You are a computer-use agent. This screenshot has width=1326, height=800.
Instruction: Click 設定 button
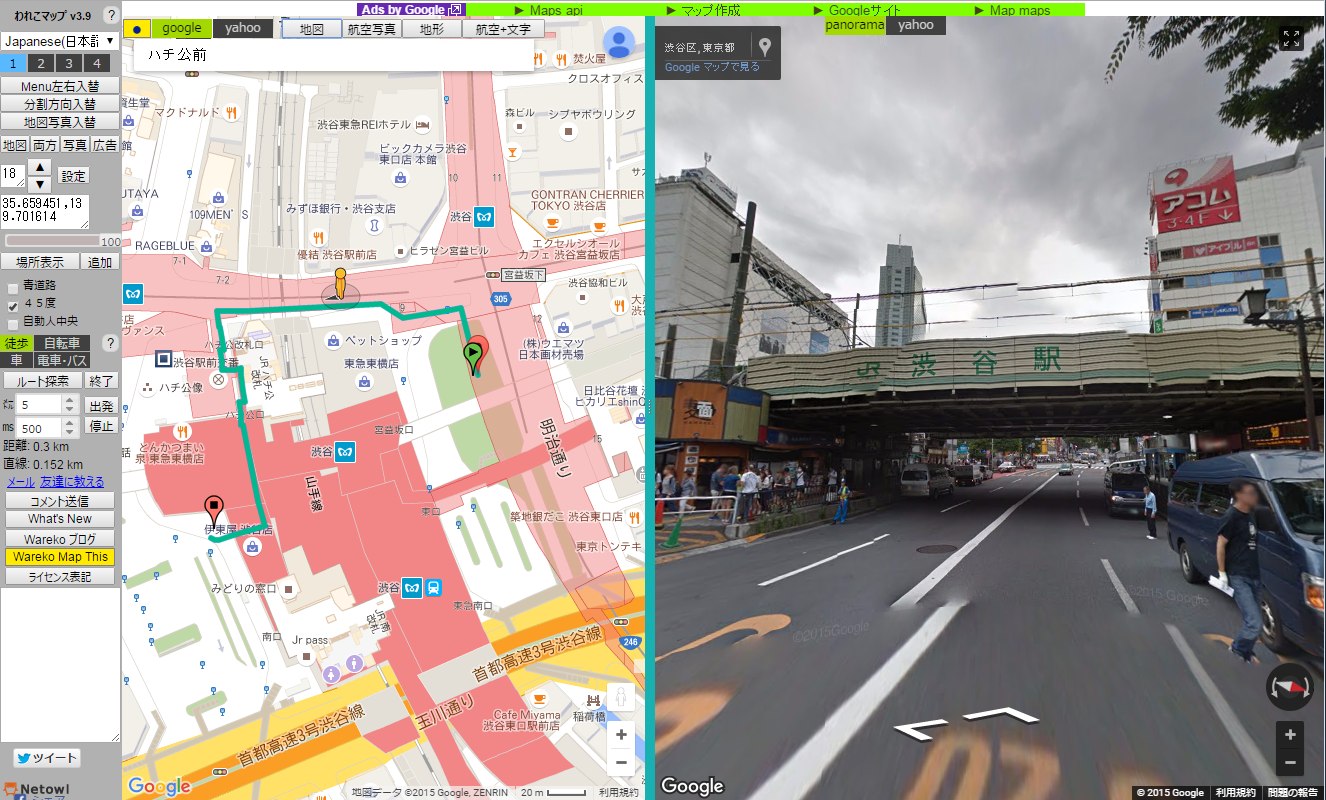(x=73, y=176)
